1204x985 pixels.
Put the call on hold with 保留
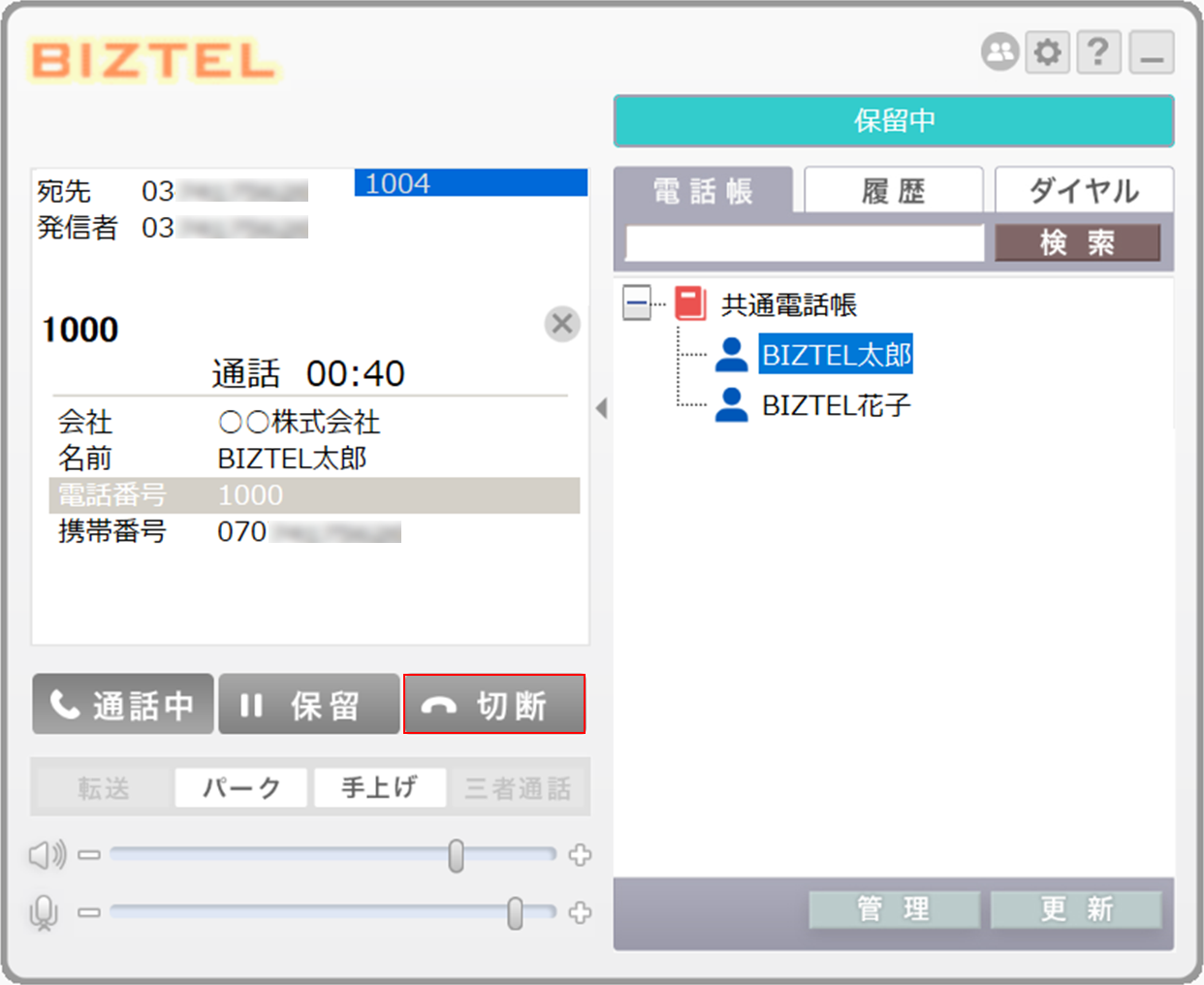308,705
